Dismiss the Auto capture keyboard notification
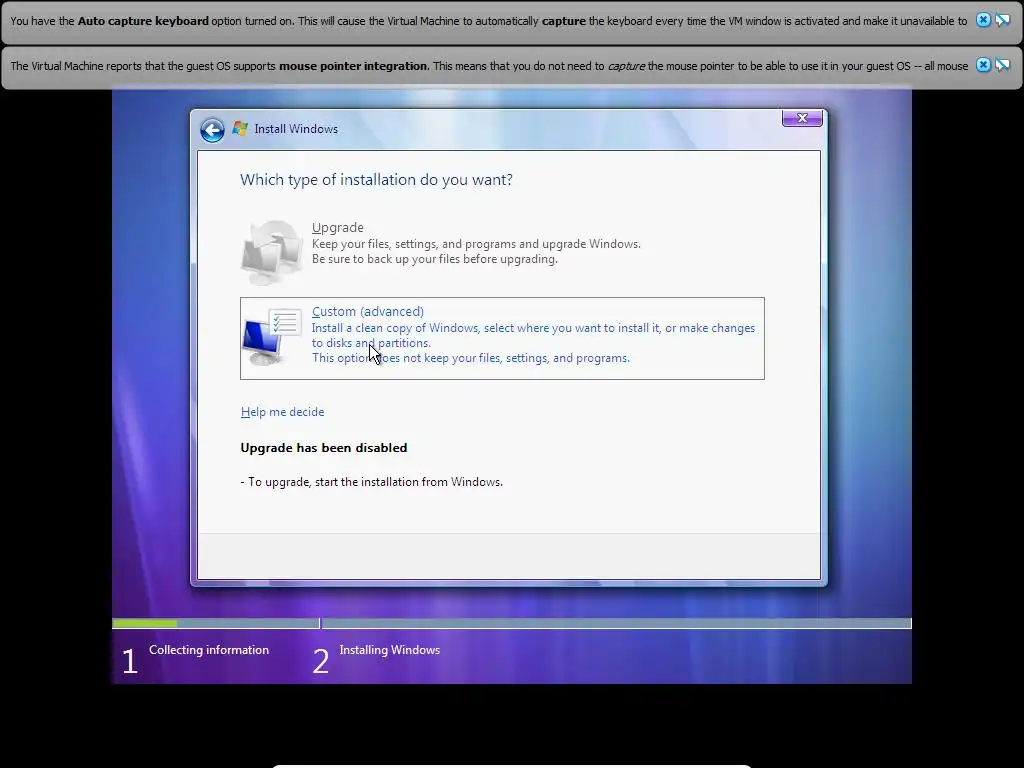 tap(983, 20)
